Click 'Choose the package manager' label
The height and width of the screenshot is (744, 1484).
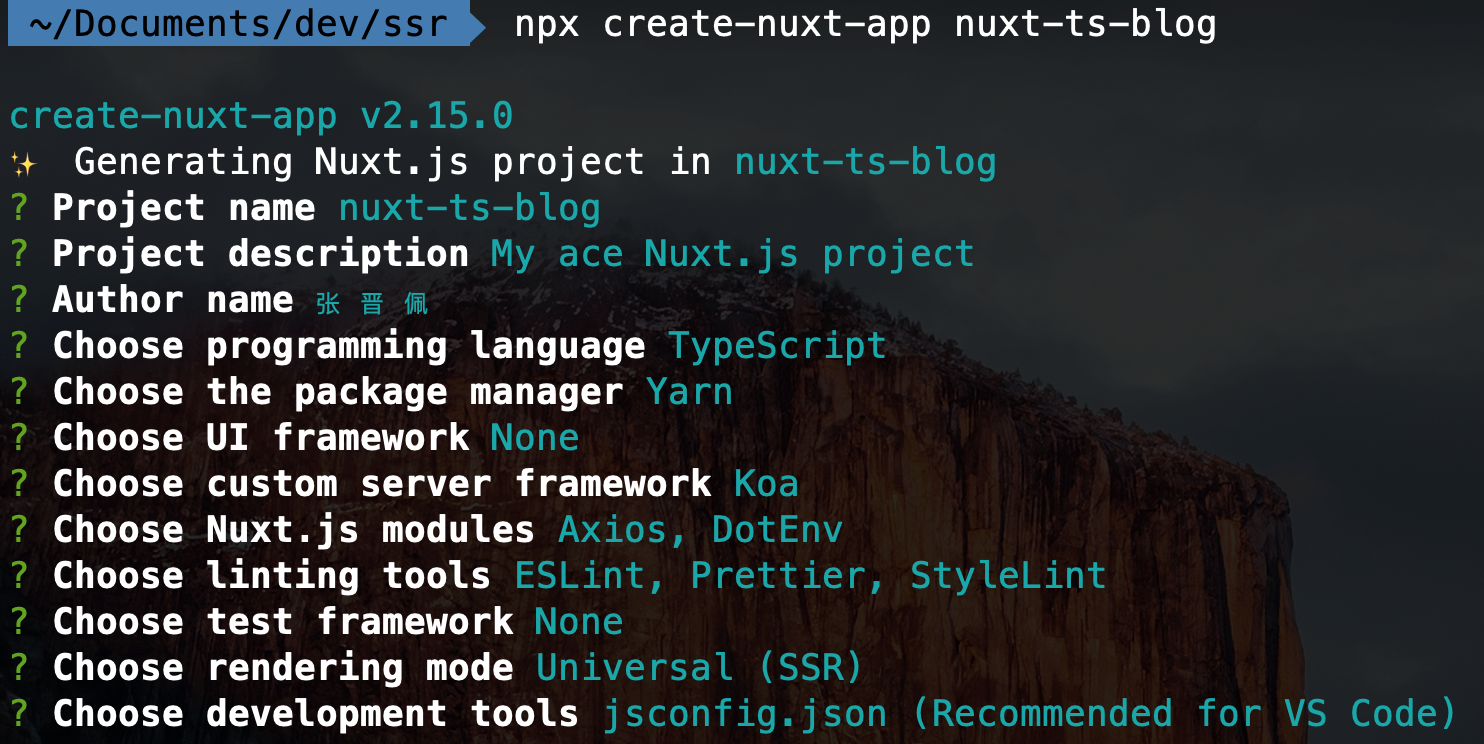(338, 392)
